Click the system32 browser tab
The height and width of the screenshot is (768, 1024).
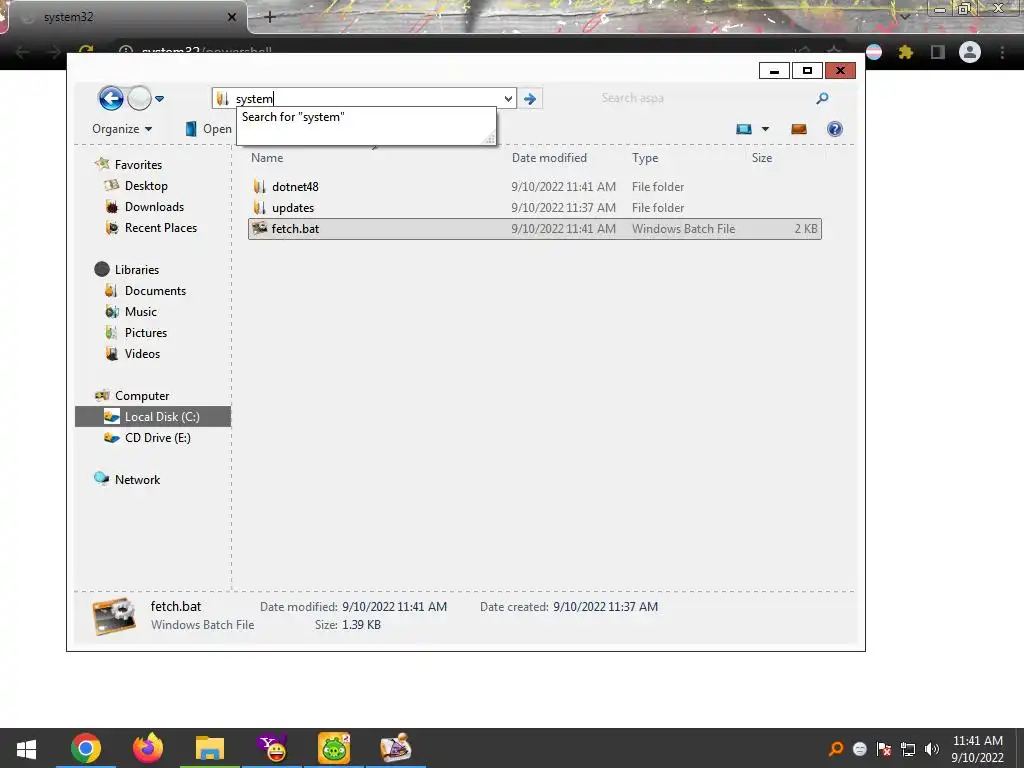(x=124, y=17)
